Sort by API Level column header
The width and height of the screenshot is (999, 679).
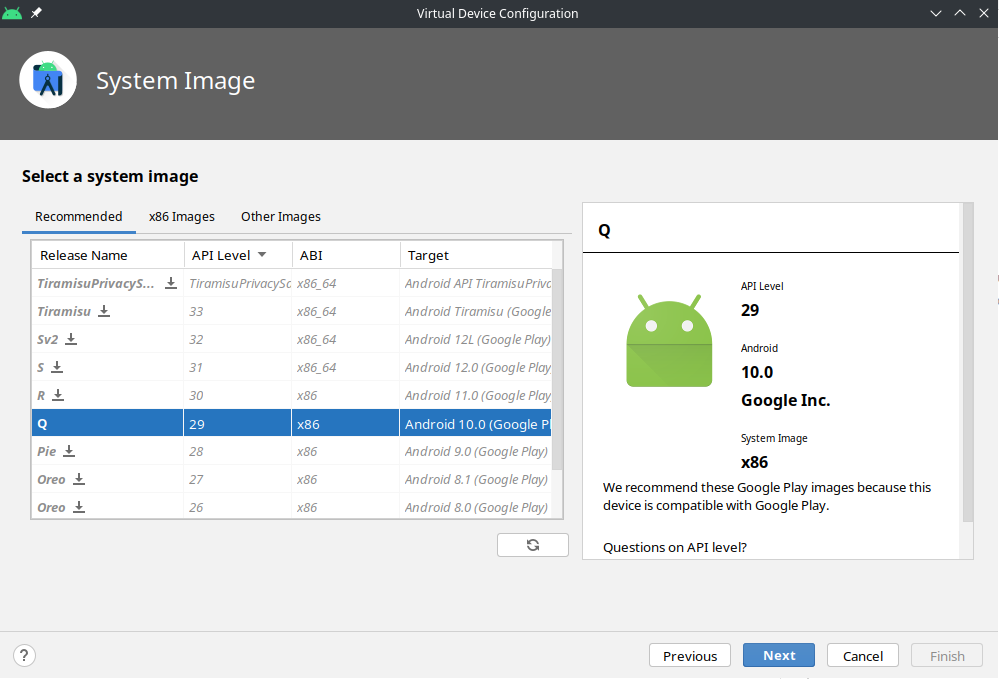(237, 255)
